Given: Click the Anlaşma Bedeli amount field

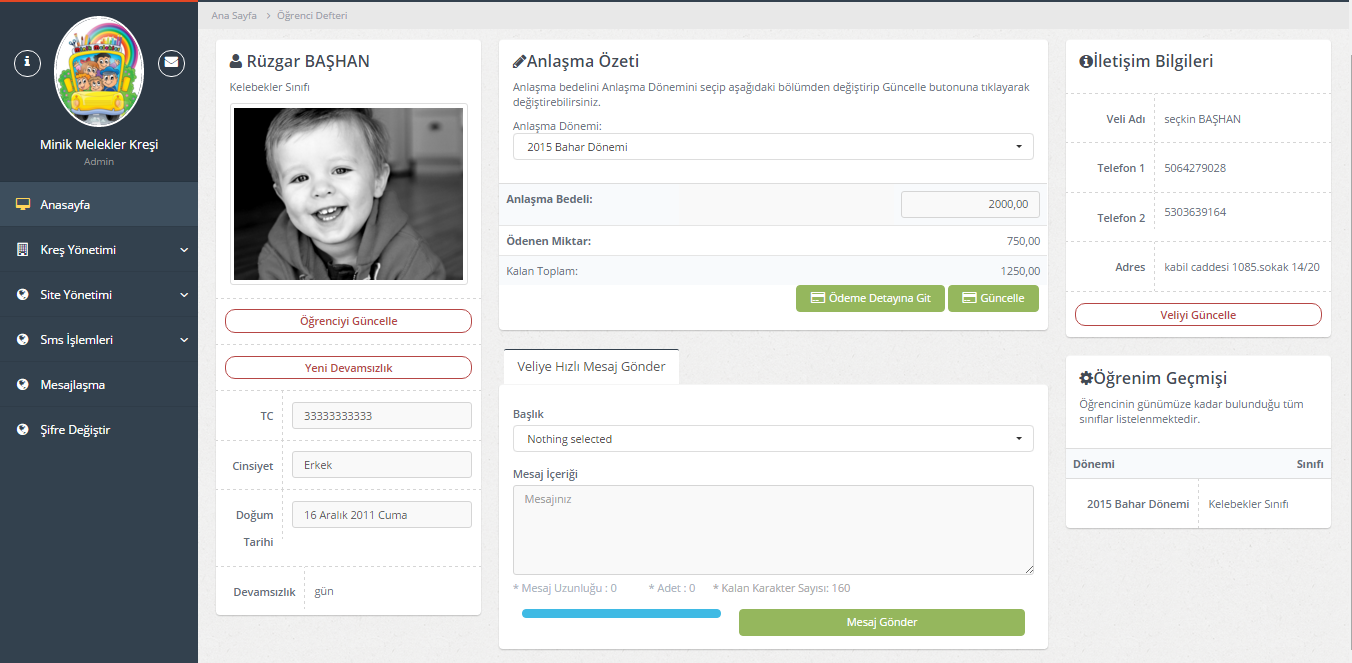Looking at the screenshot, I should (x=969, y=205).
